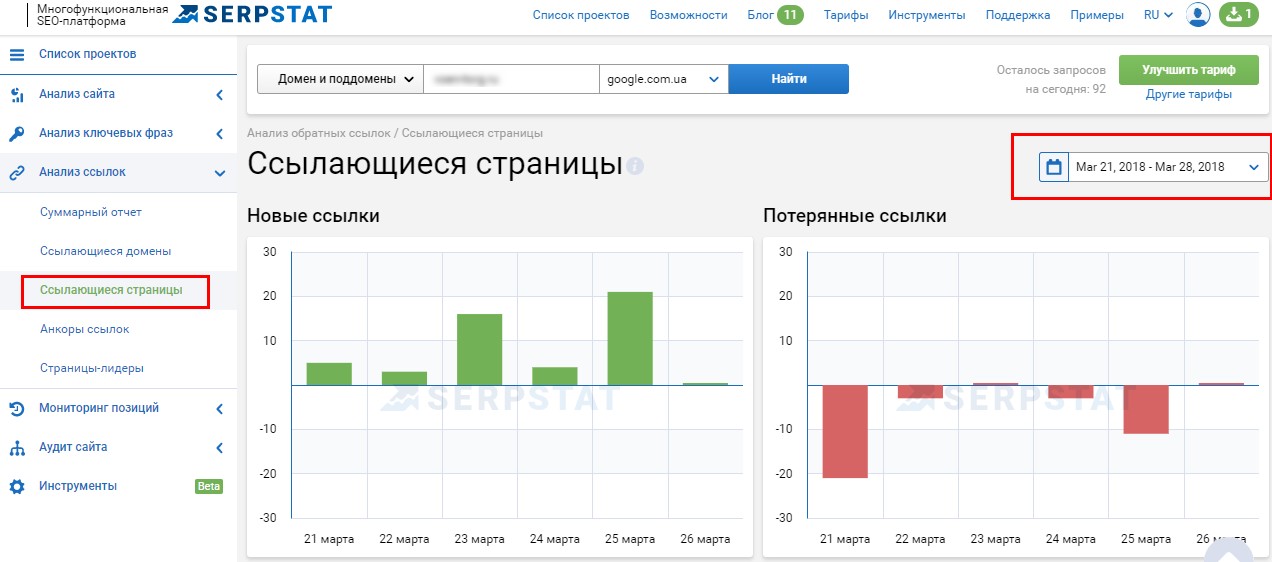Select Страницы-лидеры in sidebar
1272x562 pixels.
click(x=92, y=368)
